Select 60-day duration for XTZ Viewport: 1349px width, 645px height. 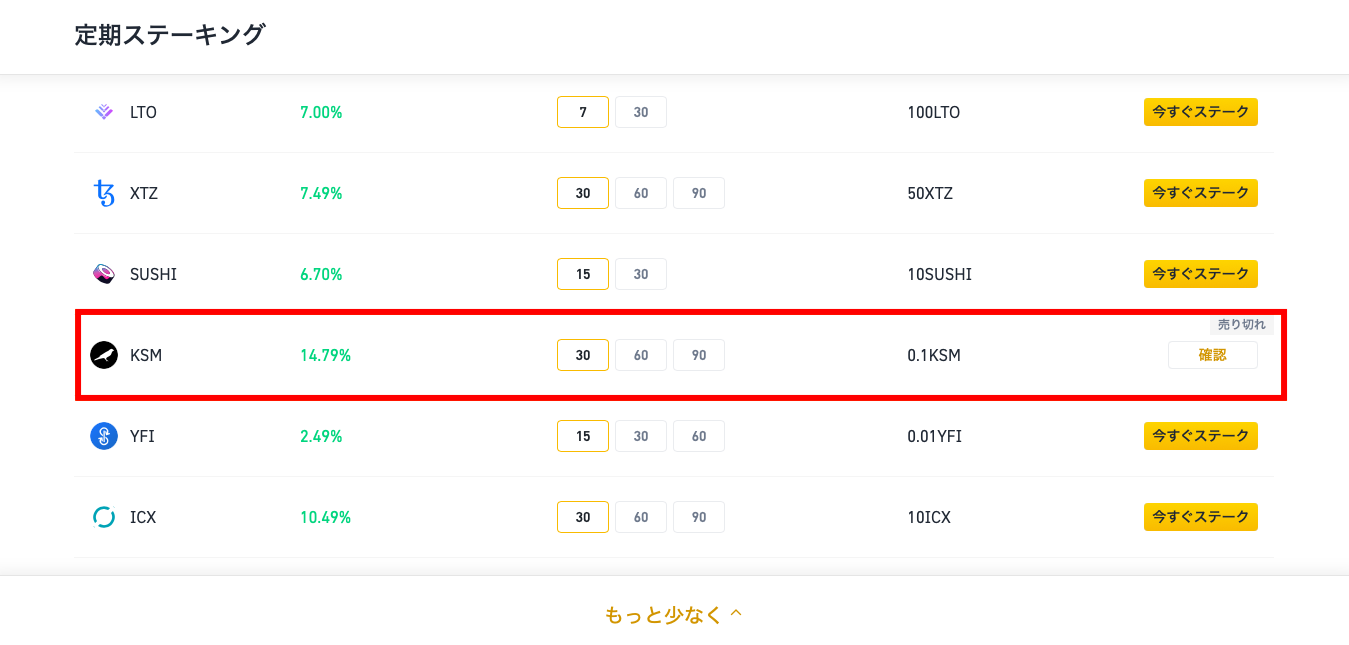coord(641,193)
